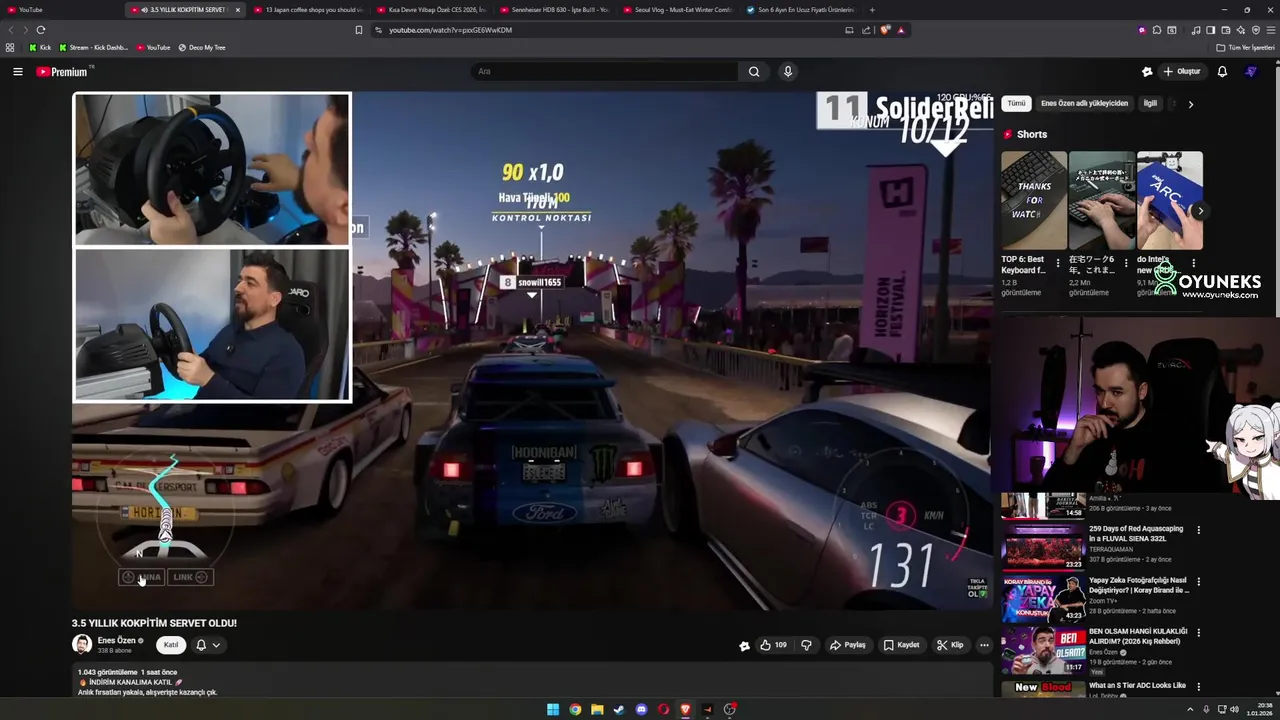Switch to 'Sennheiser HDB 630' tab
The height and width of the screenshot is (720, 1280).
pos(553,10)
